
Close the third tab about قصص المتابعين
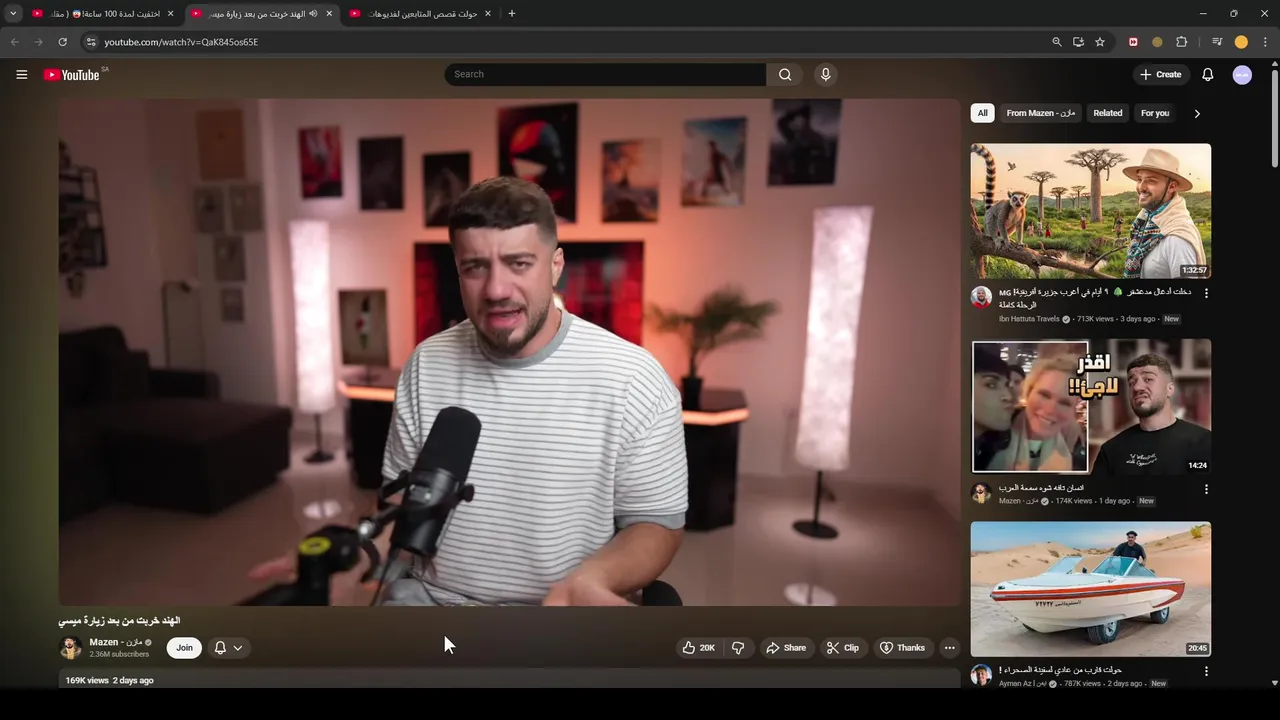(x=488, y=13)
